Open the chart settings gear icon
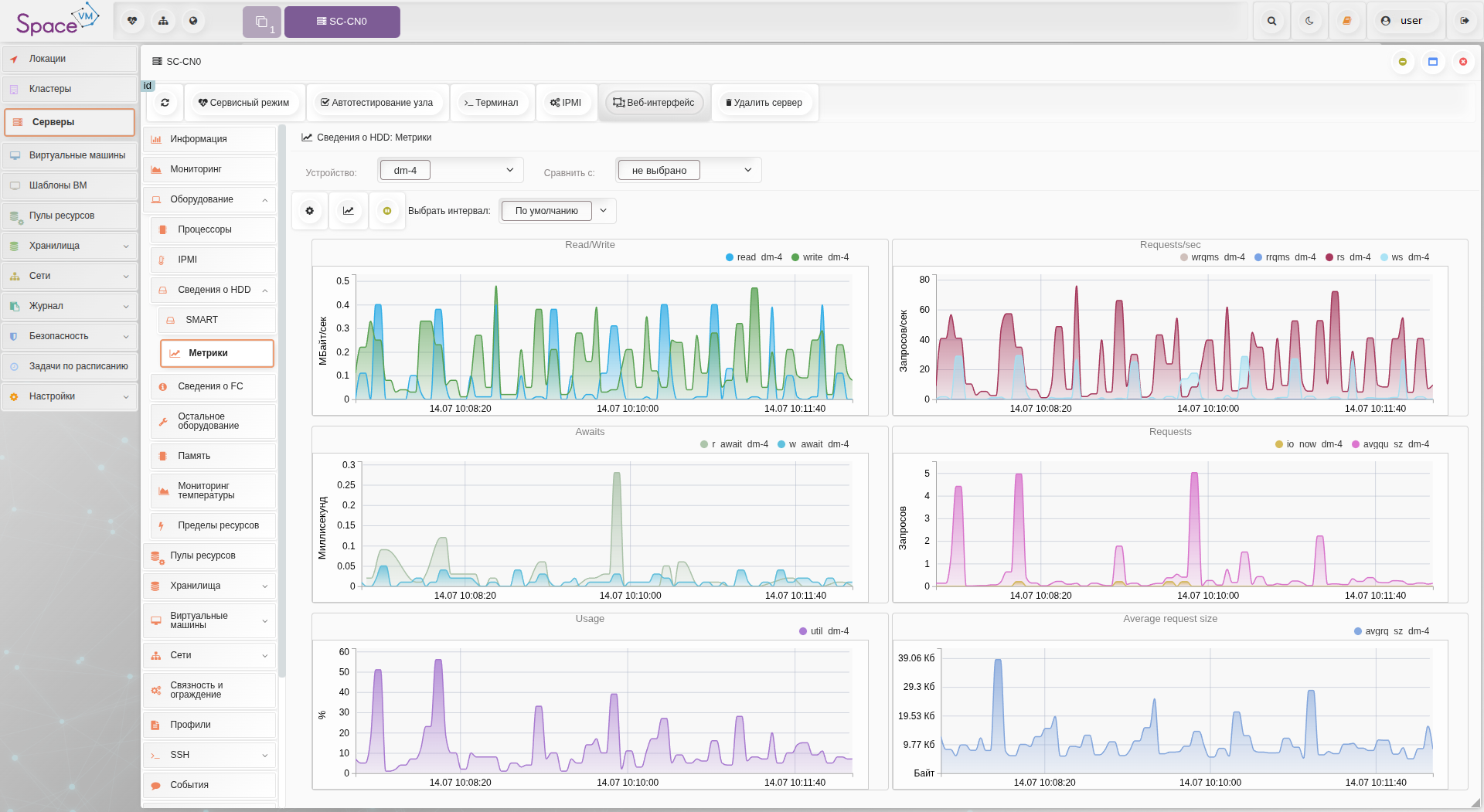The image size is (1484, 812). (x=310, y=211)
